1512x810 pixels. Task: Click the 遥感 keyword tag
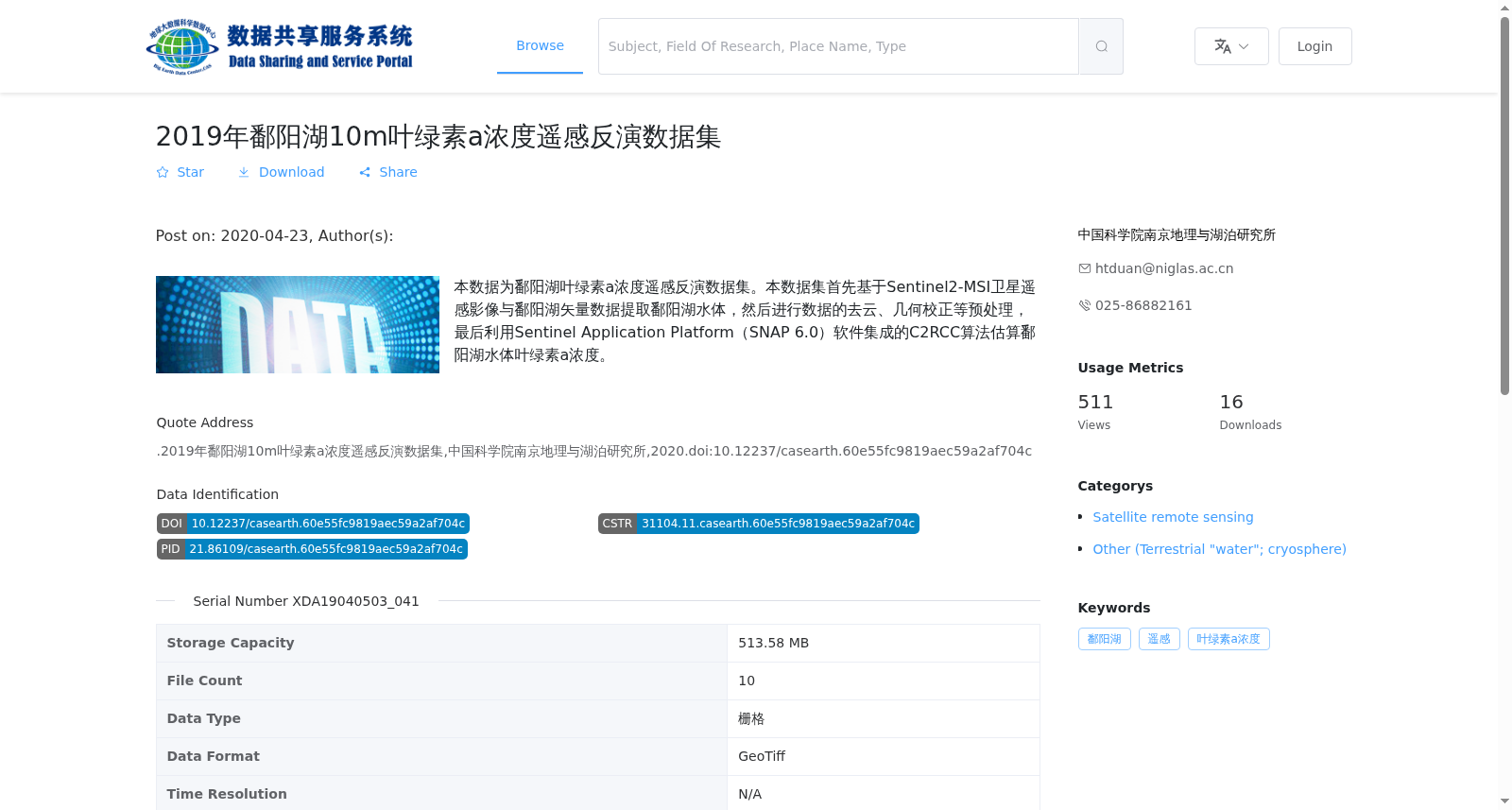pyautogui.click(x=1159, y=639)
